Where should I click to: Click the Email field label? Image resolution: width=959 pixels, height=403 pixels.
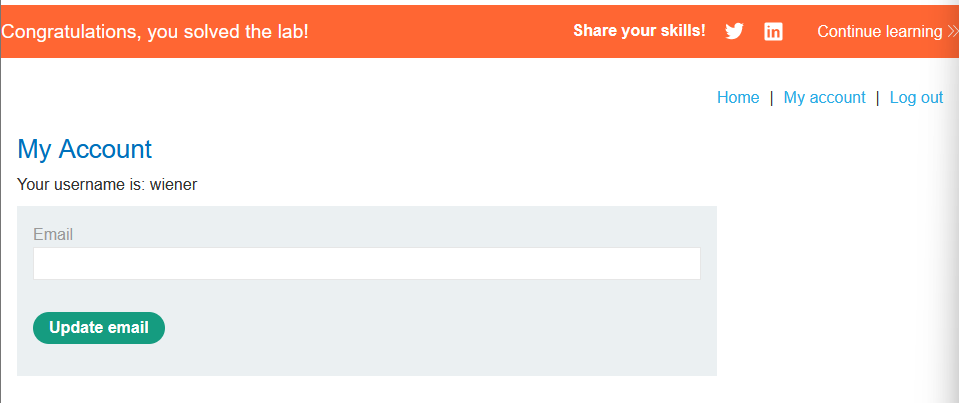click(x=53, y=234)
